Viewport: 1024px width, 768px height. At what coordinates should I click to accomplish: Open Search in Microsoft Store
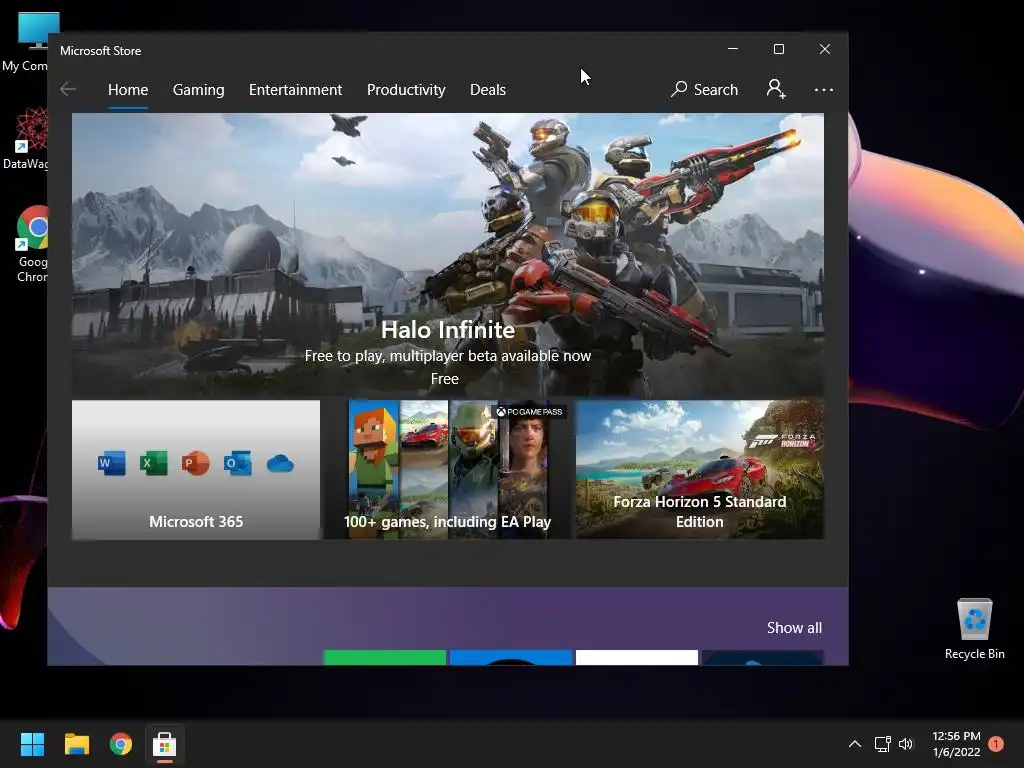tap(705, 89)
